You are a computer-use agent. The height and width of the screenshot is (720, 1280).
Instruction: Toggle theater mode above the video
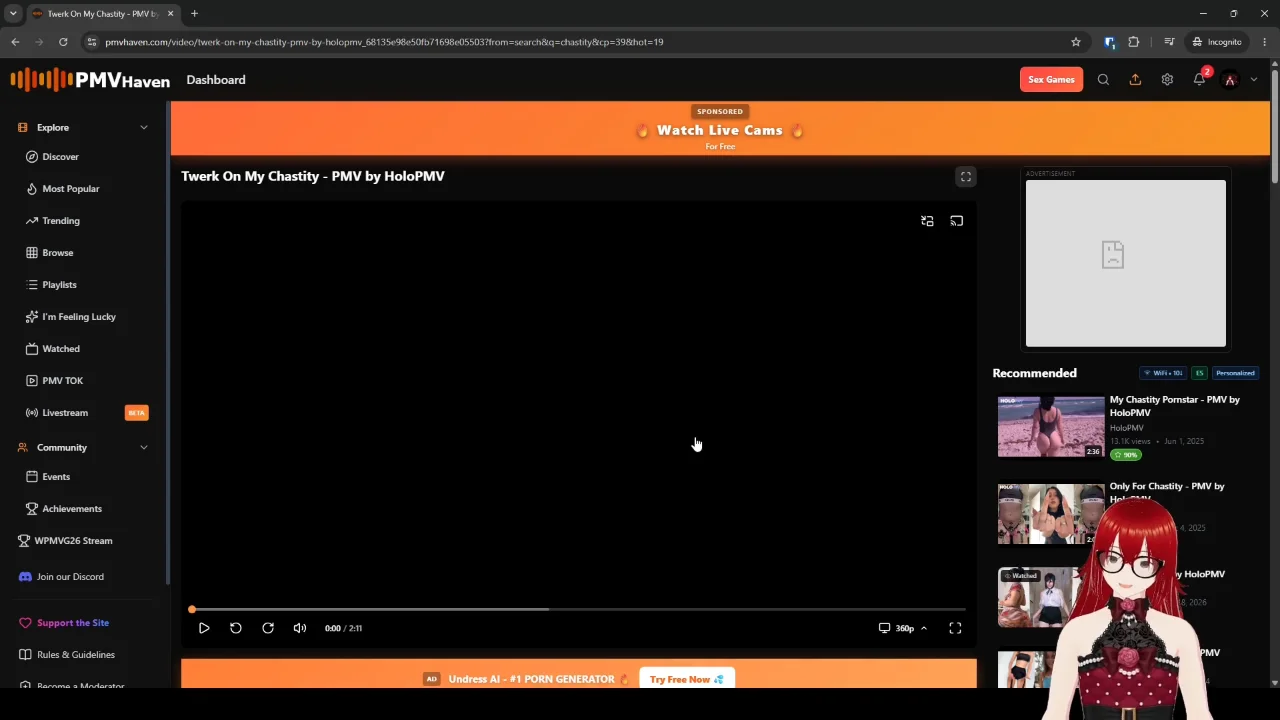pyautogui.click(x=966, y=177)
